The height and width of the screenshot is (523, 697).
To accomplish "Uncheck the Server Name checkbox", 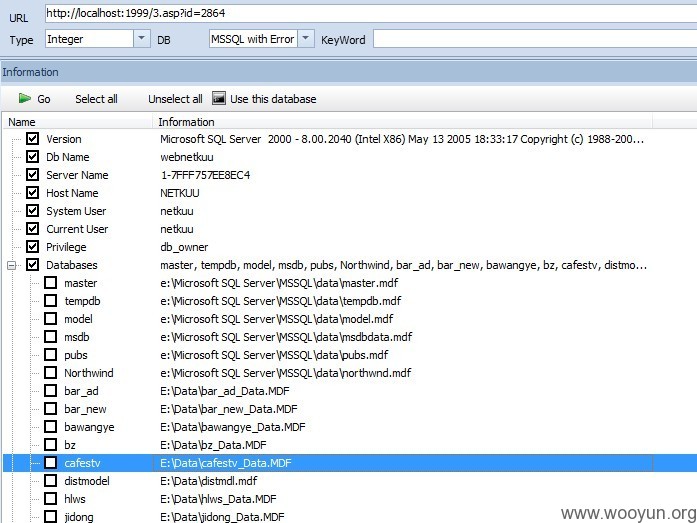I will (x=32, y=175).
